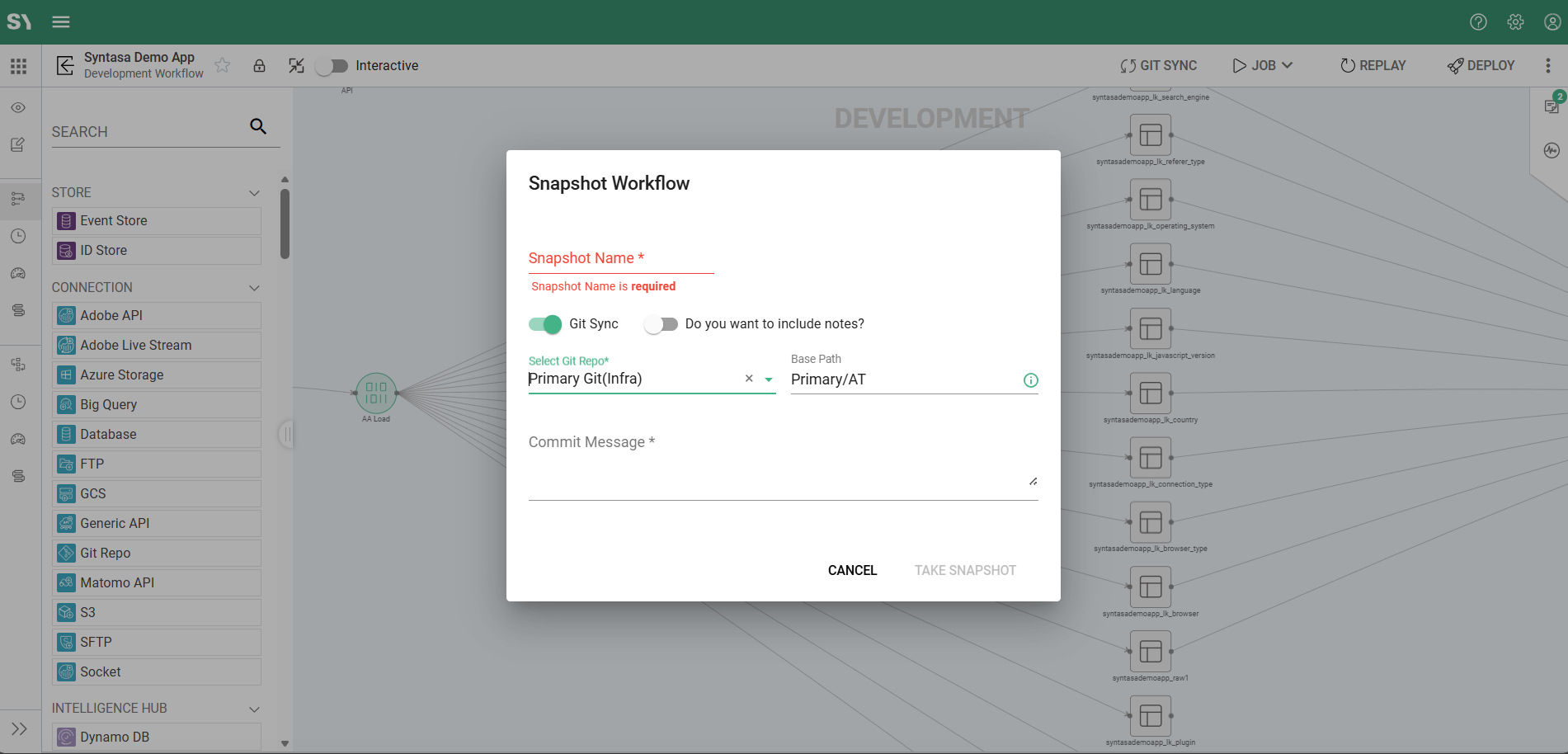Open the Select Git Repo dropdown
Viewport: 1568px width, 754px height.
click(769, 379)
